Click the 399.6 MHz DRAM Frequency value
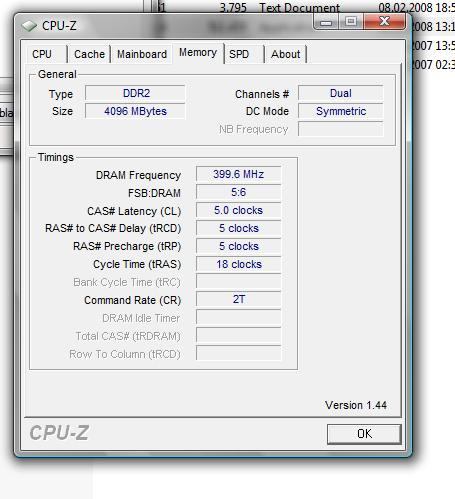Image resolution: width=455 pixels, height=499 pixels. click(239, 174)
